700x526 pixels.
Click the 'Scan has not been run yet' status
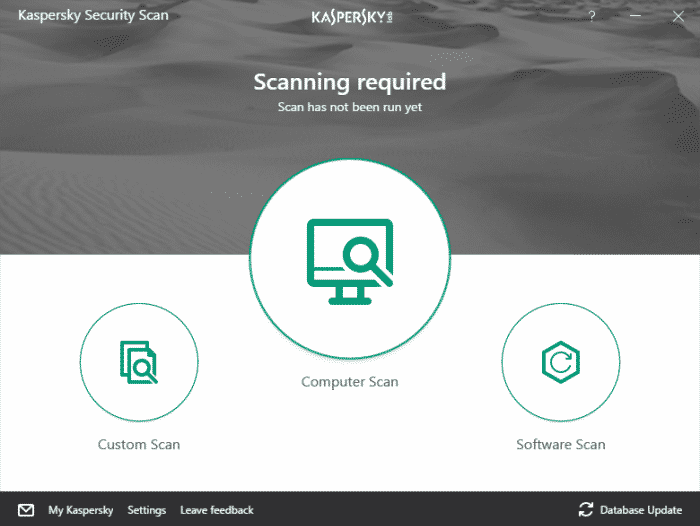point(349,106)
